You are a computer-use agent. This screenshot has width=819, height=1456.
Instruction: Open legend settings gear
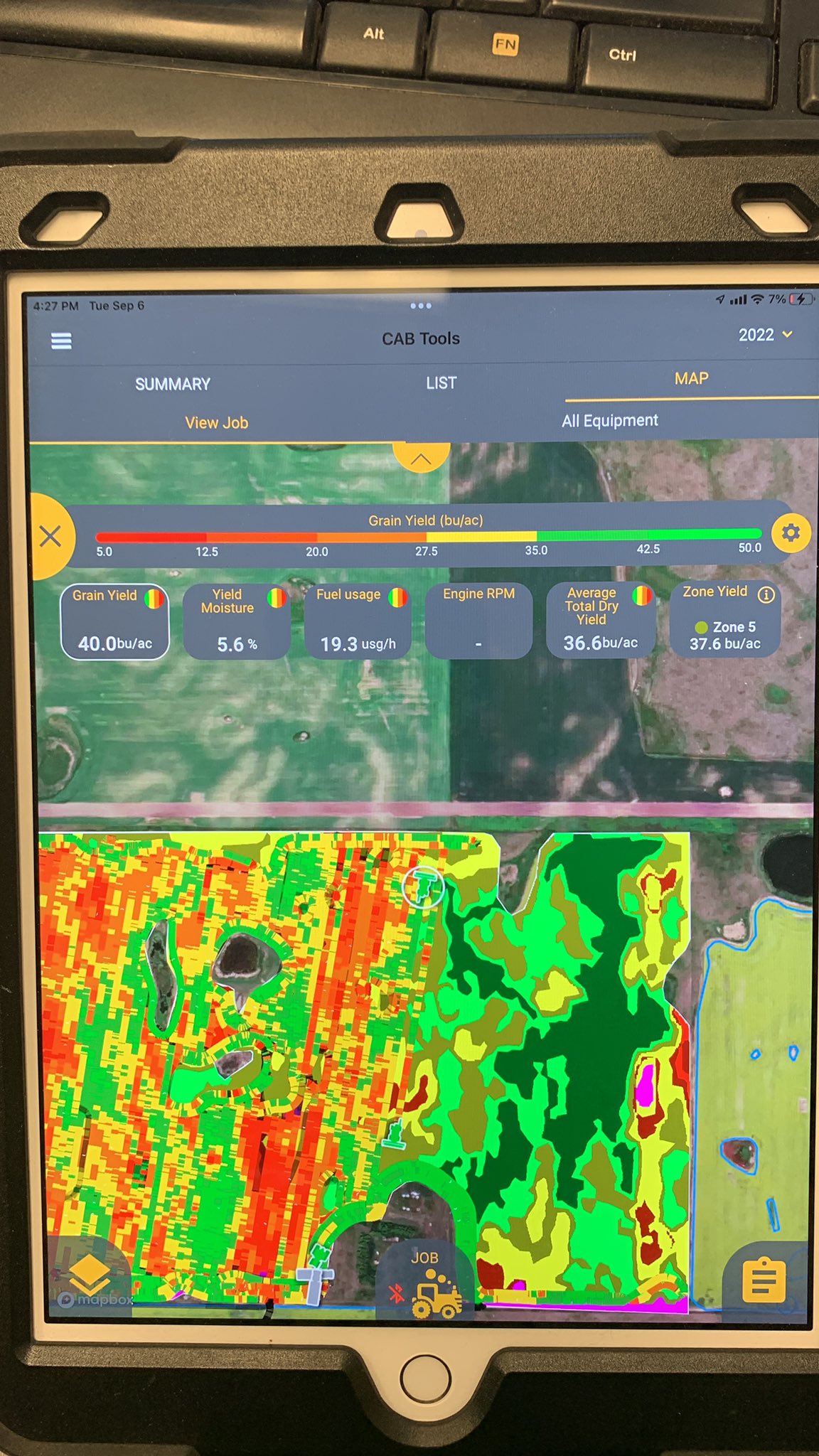point(791,532)
